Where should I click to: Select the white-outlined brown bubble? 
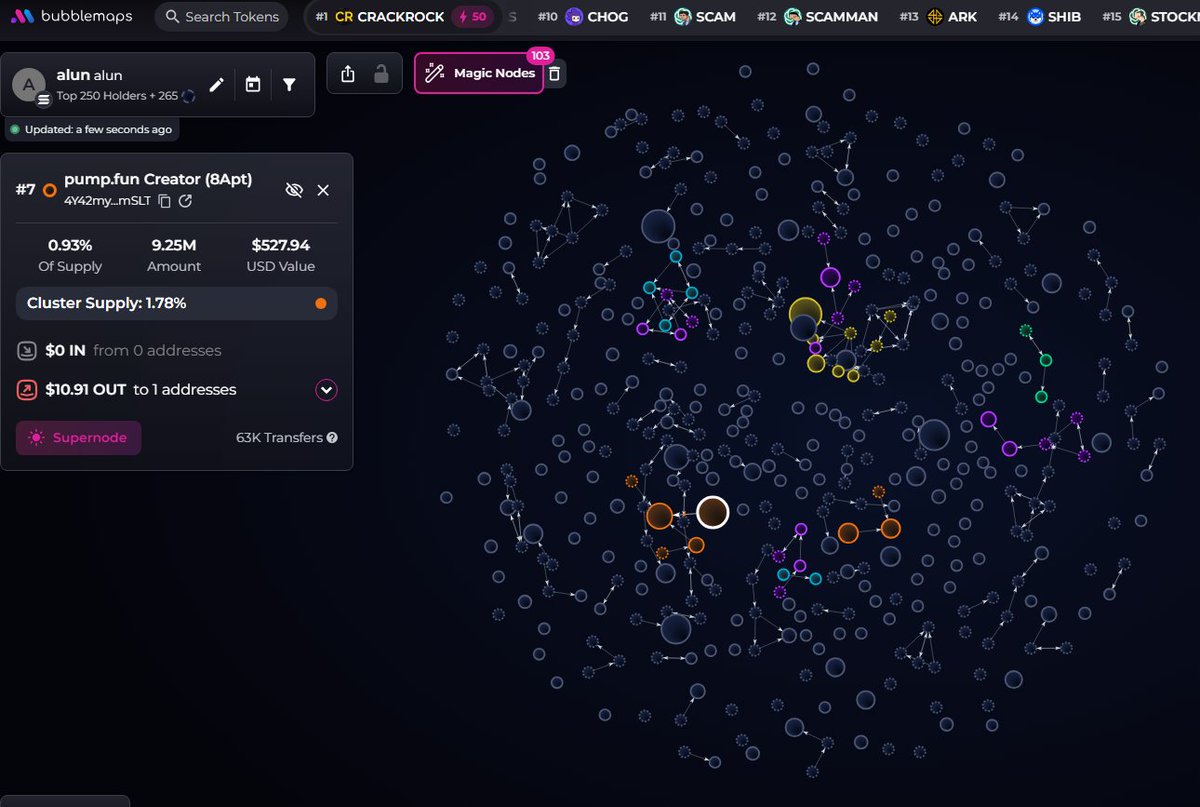(713, 512)
